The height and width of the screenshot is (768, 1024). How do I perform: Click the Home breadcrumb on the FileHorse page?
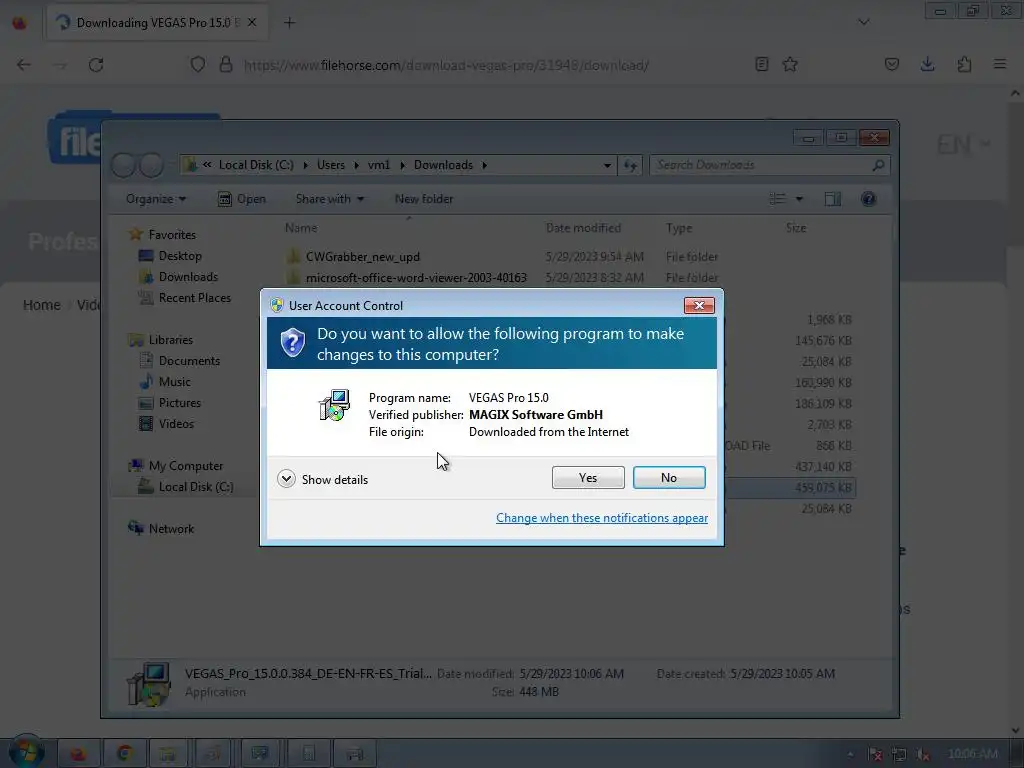tap(41, 305)
